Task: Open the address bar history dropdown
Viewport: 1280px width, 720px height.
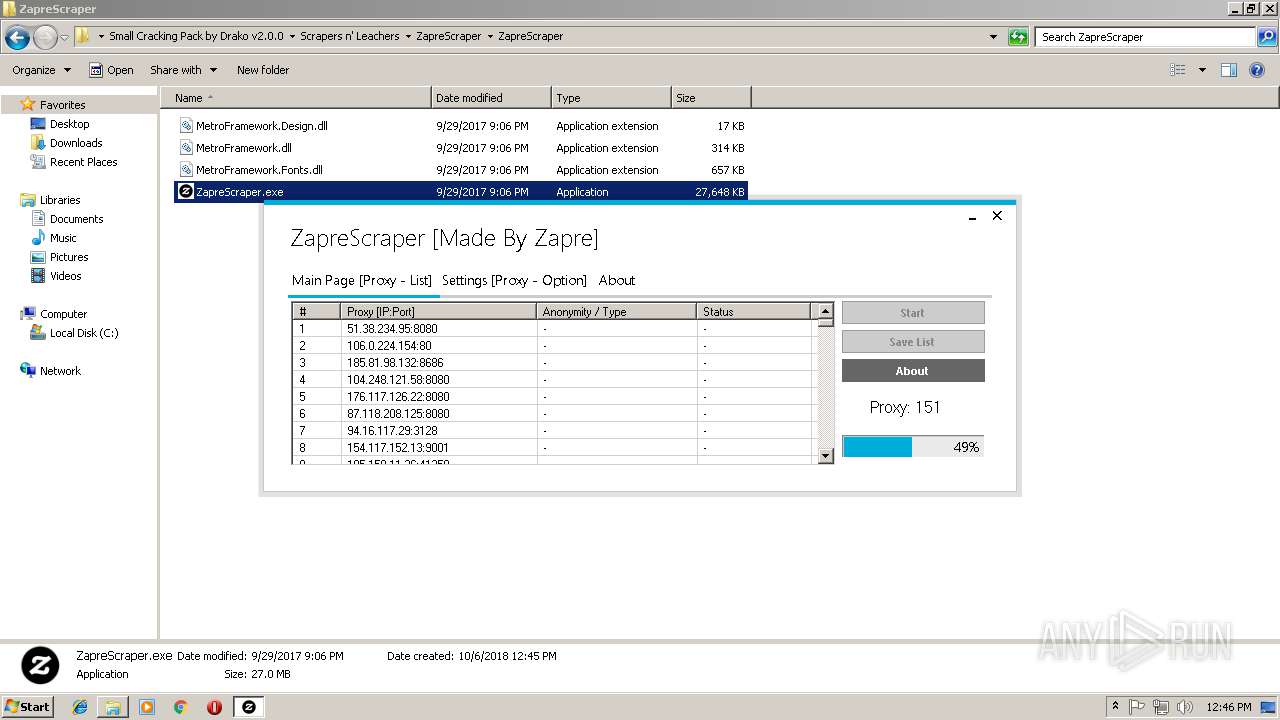Action: click(993, 37)
